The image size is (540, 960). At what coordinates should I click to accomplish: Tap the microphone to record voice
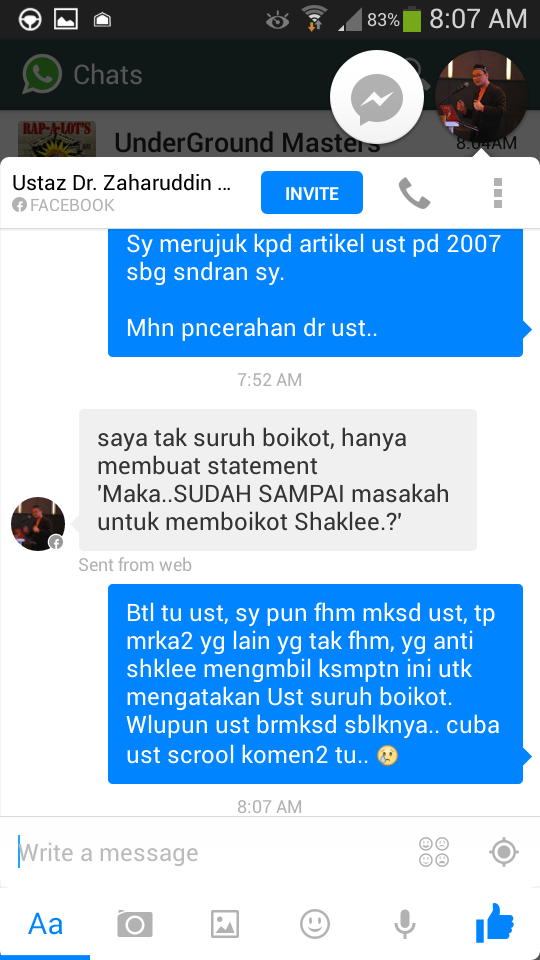click(405, 924)
